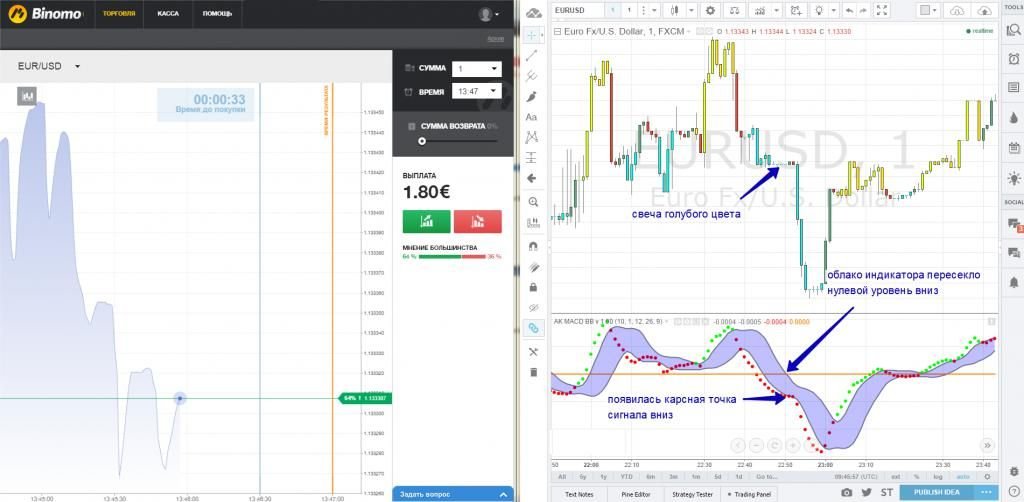
Task: Click the candlestick chart style icon
Action: click(x=675, y=10)
